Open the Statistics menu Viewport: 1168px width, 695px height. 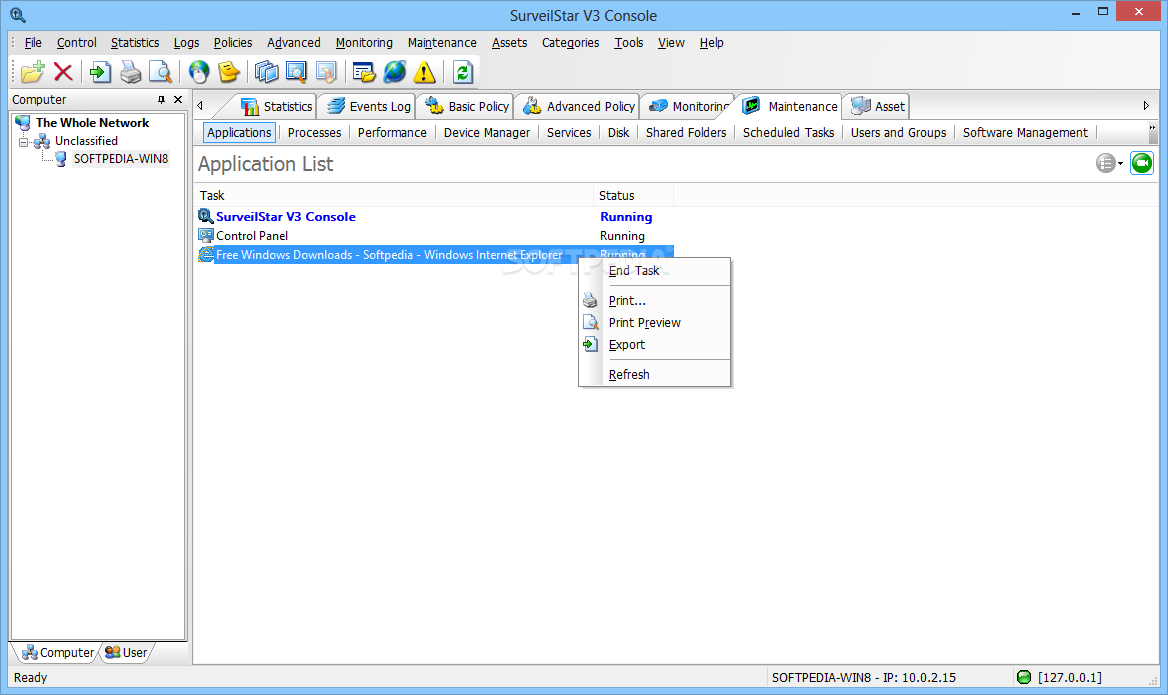coord(135,42)
